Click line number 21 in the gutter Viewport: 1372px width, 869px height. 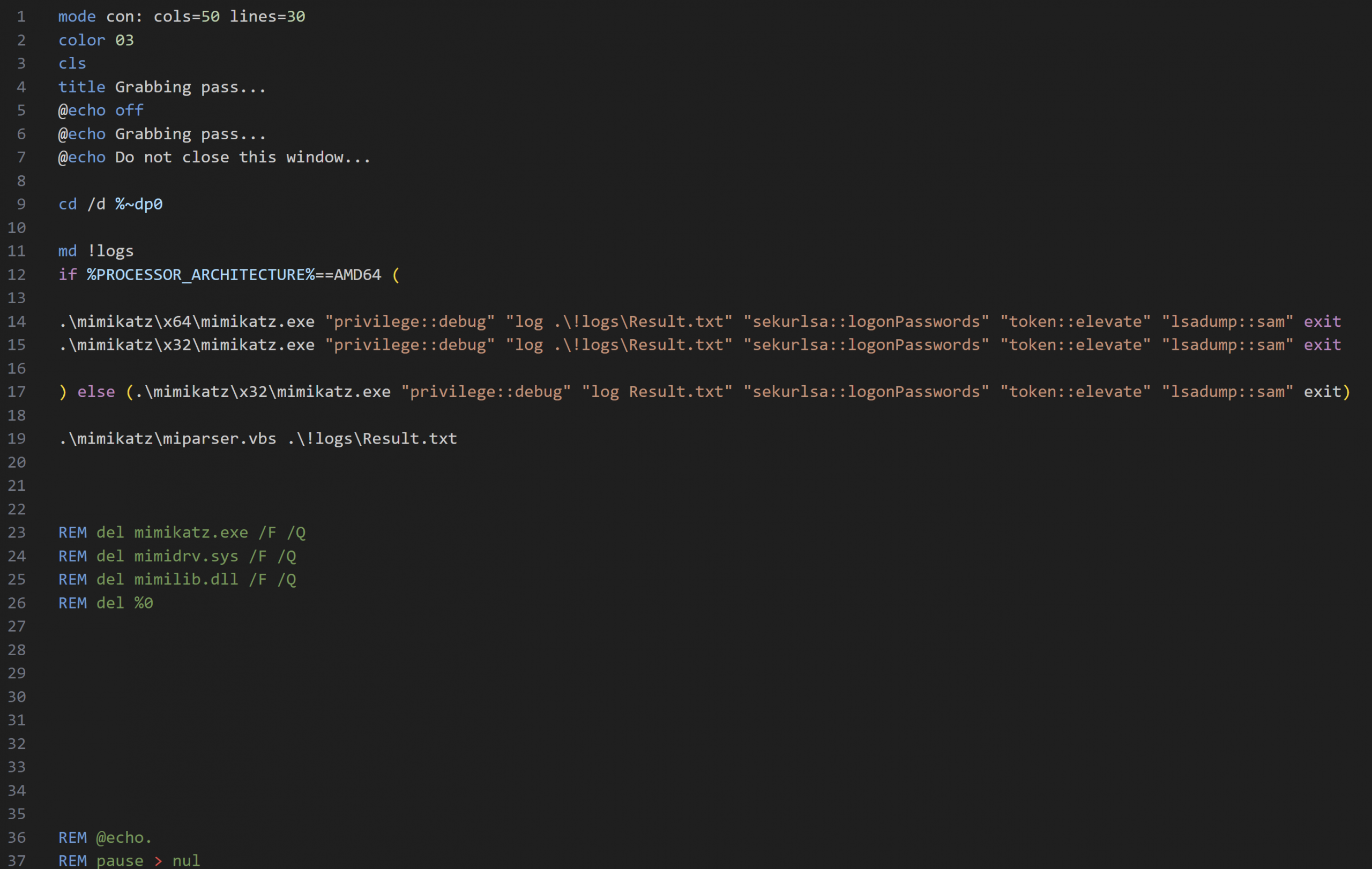point(17,485)
